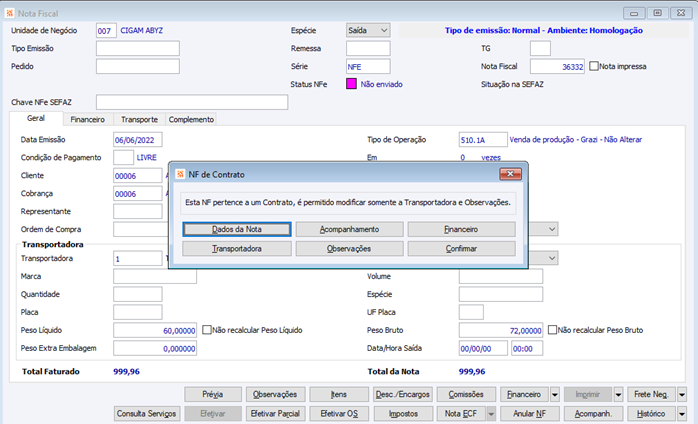Click Efetivar Parcial button
The image size is (698, 424).
[x=275, y=414]
